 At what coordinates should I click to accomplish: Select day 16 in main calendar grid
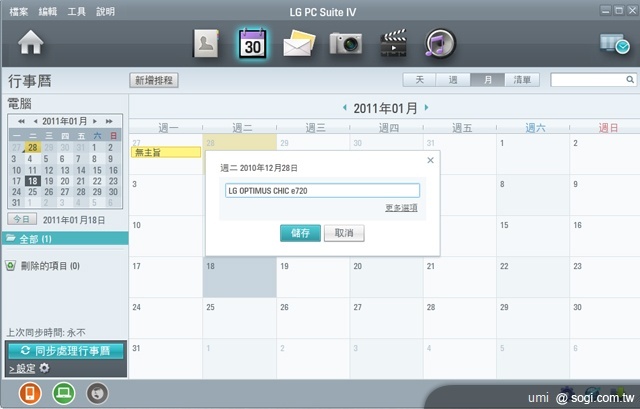coord(604,236)
